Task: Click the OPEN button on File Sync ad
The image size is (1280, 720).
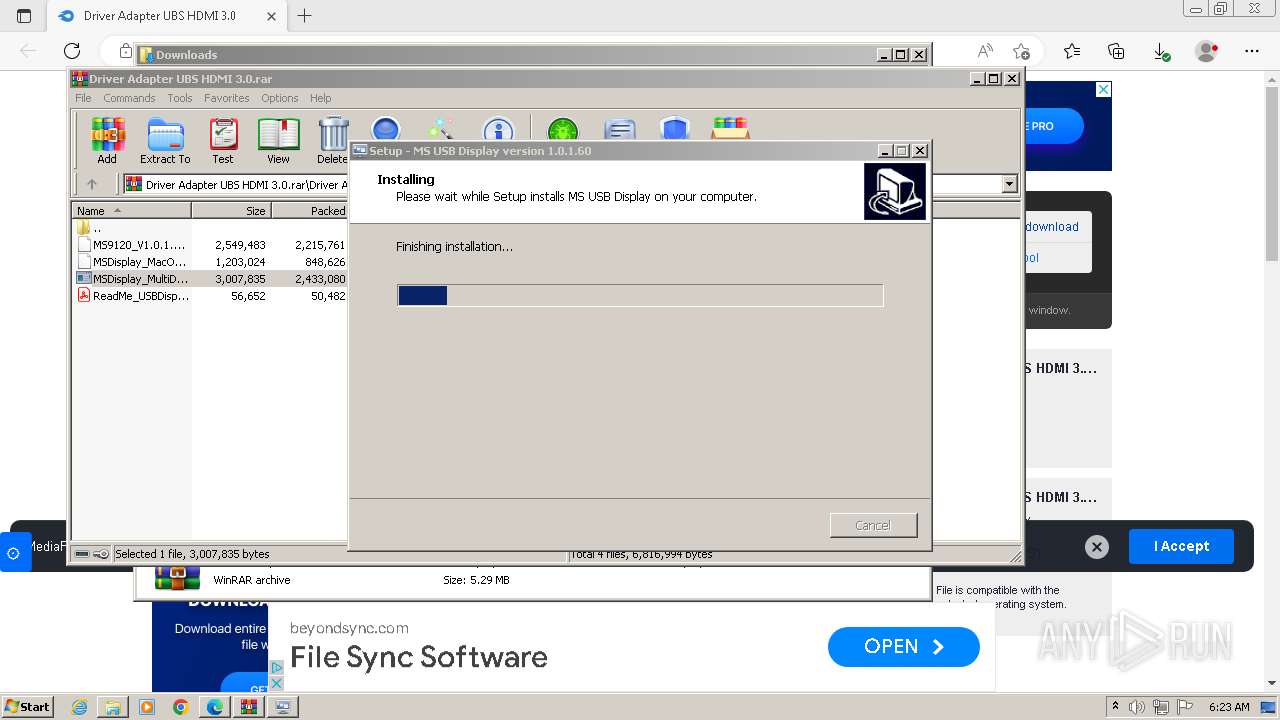Action: pyautogui.click(x=904, y=647)
